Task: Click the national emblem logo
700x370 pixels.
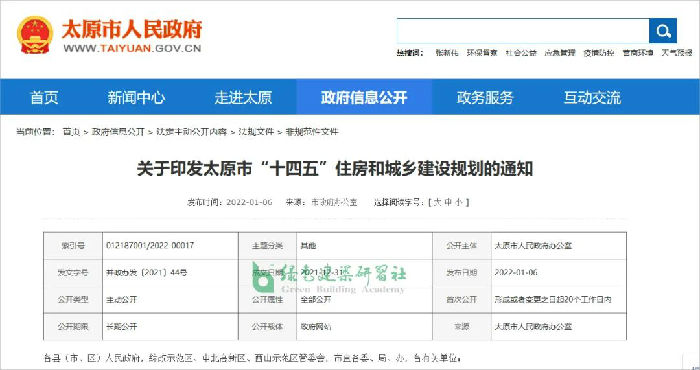Action: coord(35,35)
